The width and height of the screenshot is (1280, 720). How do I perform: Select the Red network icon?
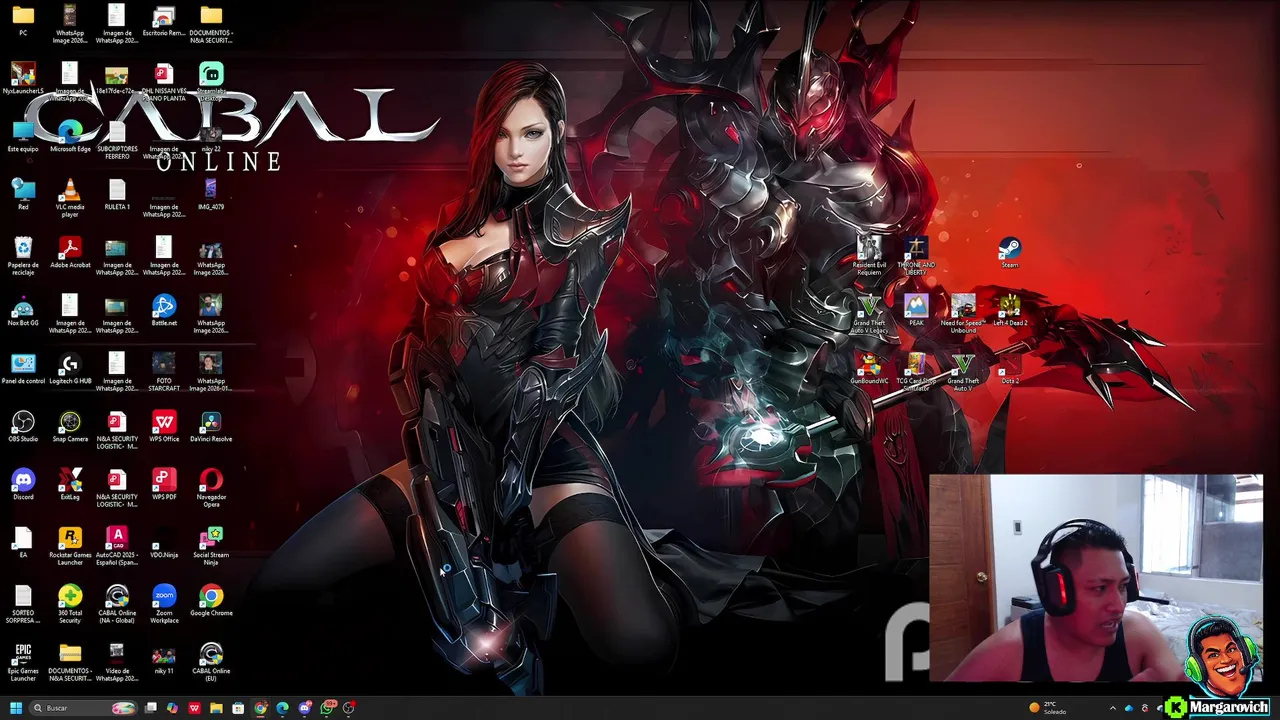click(x=23, y=194)
